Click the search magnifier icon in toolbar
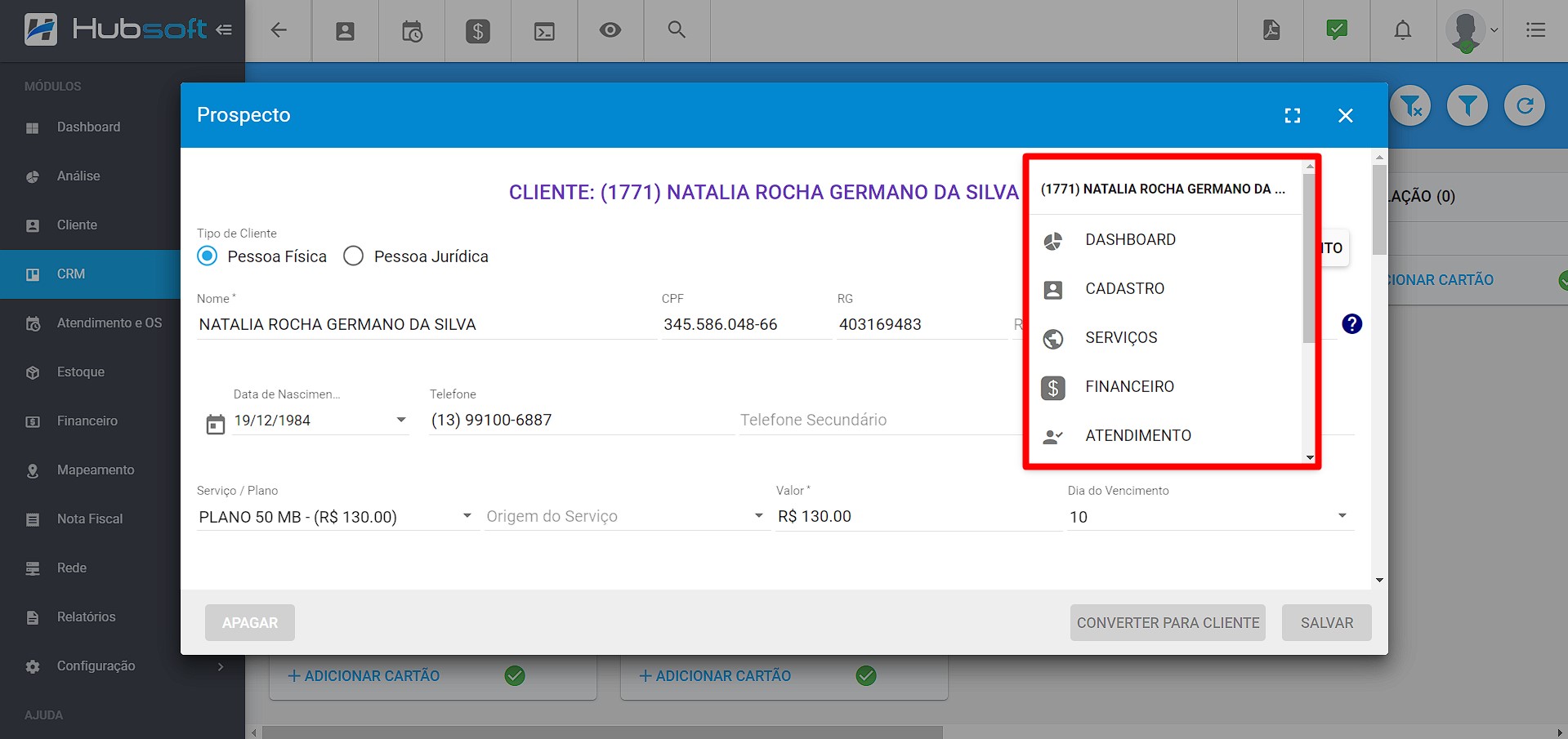Screen dimensions: 1568x739 pyautogui.click(x=677, y=29)
